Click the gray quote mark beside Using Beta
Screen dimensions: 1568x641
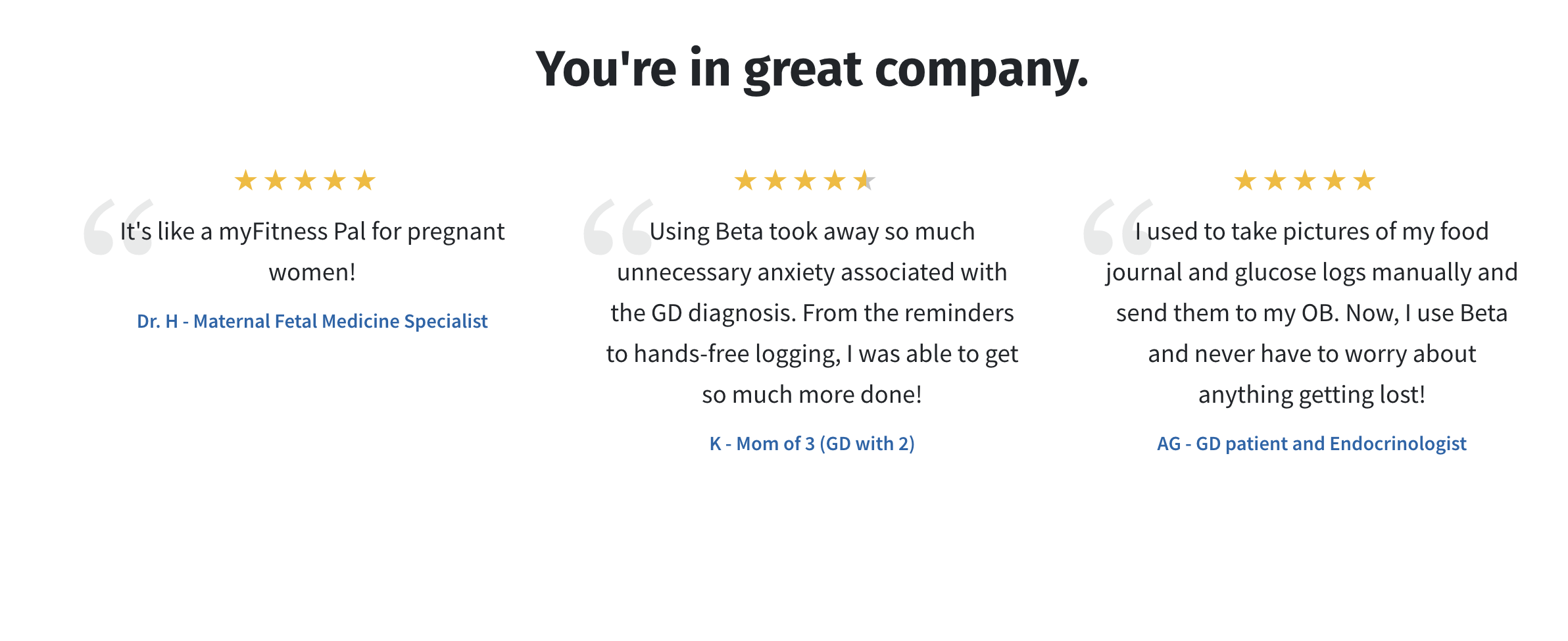[x=618, y=226]
